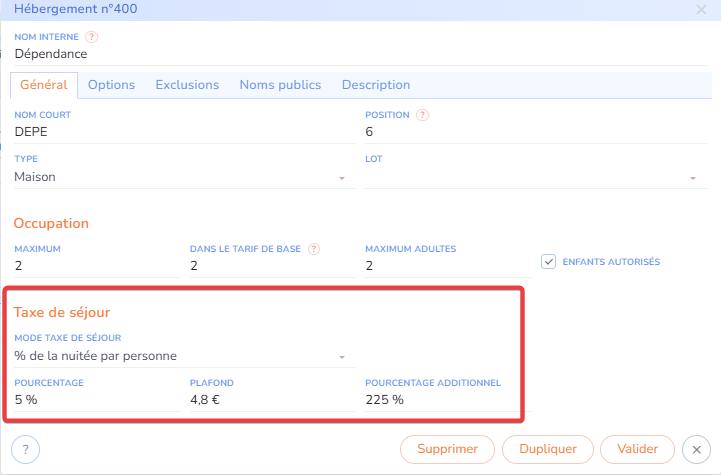
Task: Click help icon next to Nom interne
Action: 92,37
